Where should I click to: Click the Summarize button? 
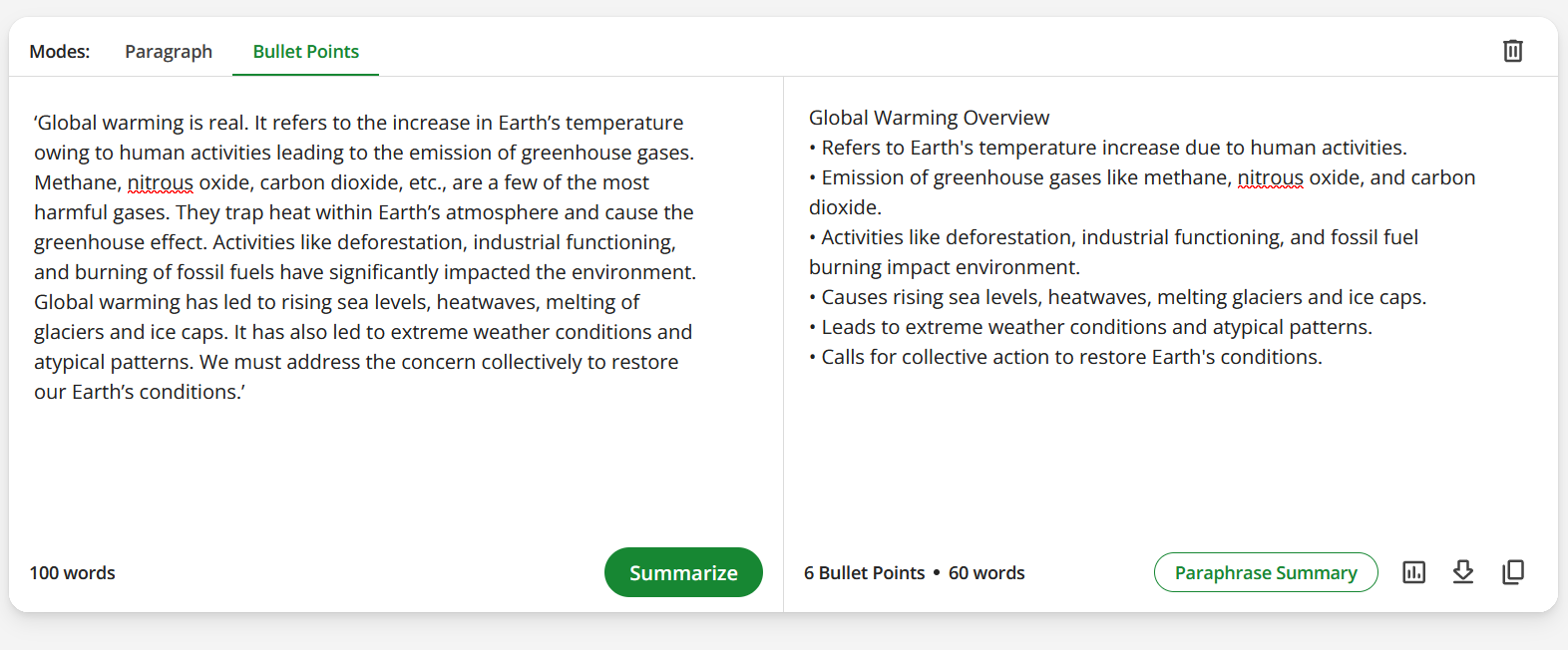683,572
